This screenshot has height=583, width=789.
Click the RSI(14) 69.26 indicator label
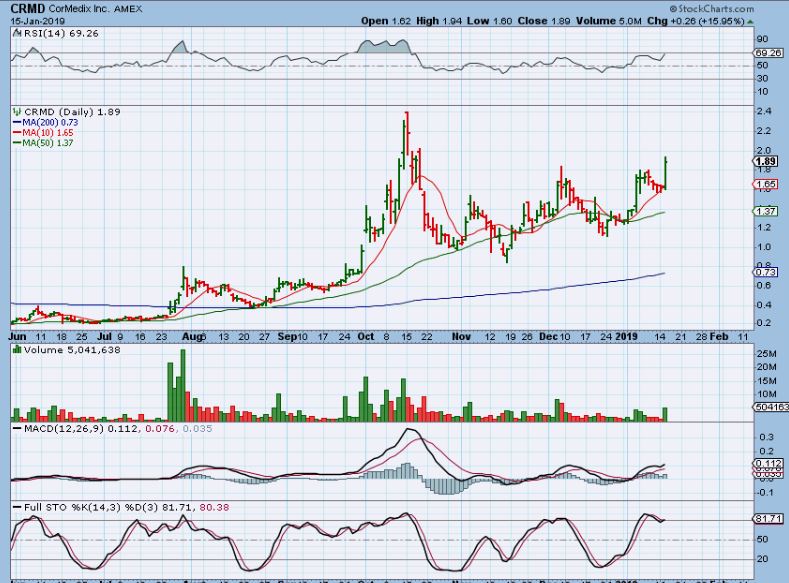pyautogui.click(x=61, y=33)
